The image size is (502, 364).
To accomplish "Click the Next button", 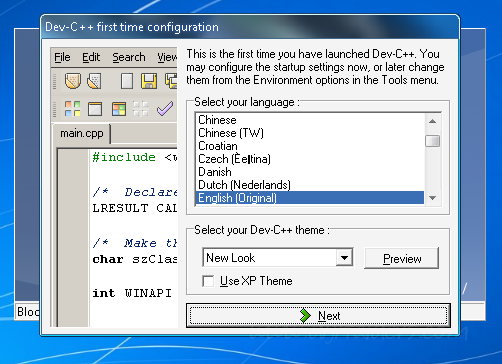I will [x=318, y=315].
